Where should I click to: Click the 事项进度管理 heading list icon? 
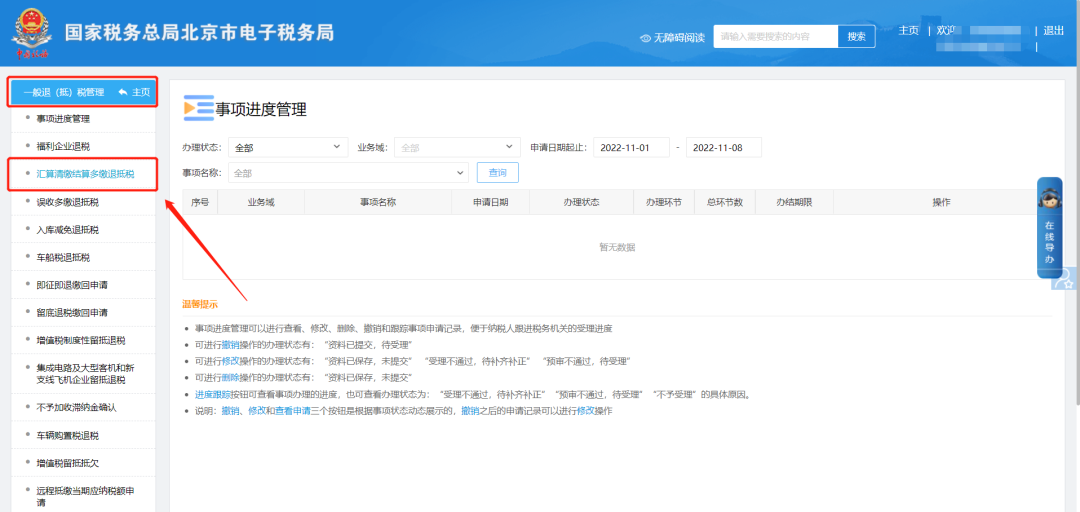click(198, 109)
